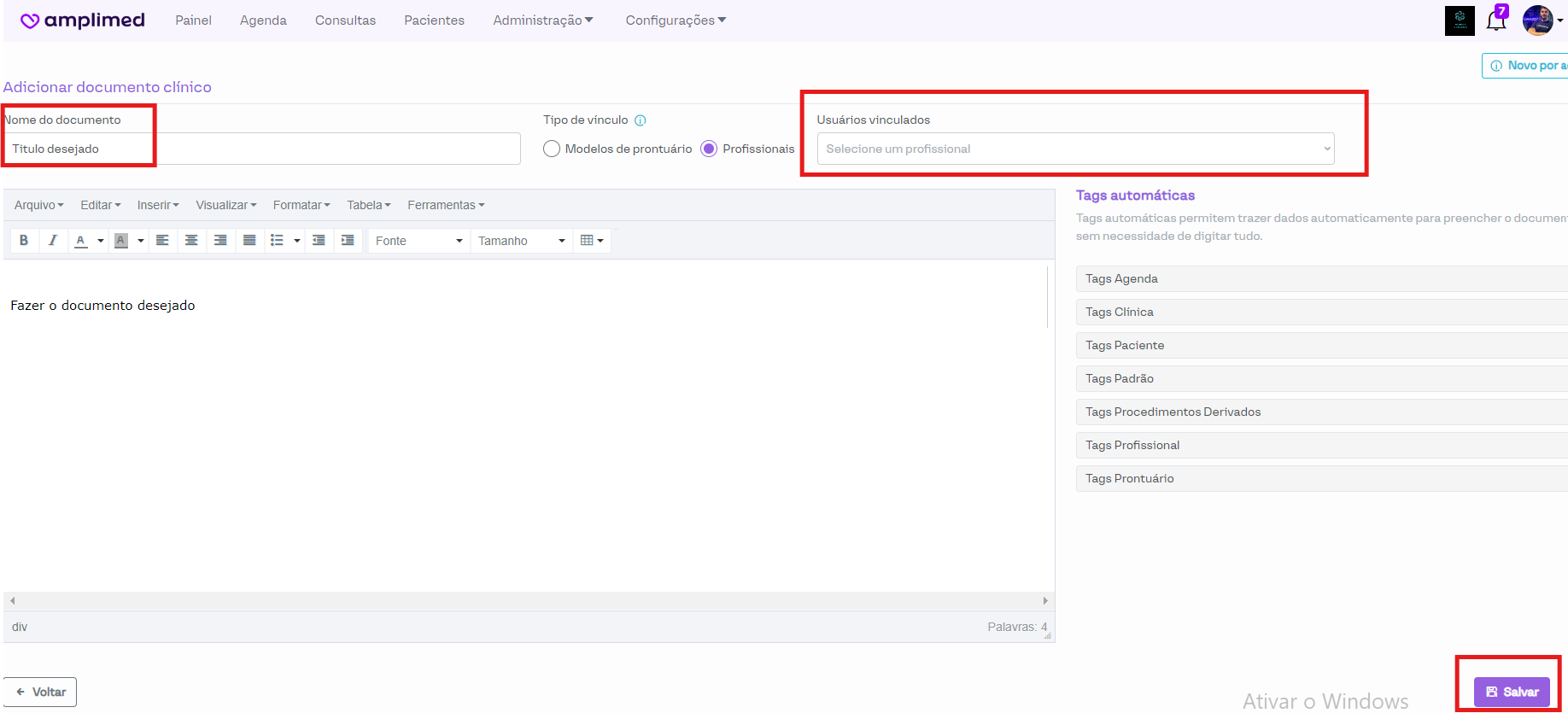The width and height of the screenshot is (1568, 713).
Task: Open the Inserir editor menu
Action: click(158, 205)
